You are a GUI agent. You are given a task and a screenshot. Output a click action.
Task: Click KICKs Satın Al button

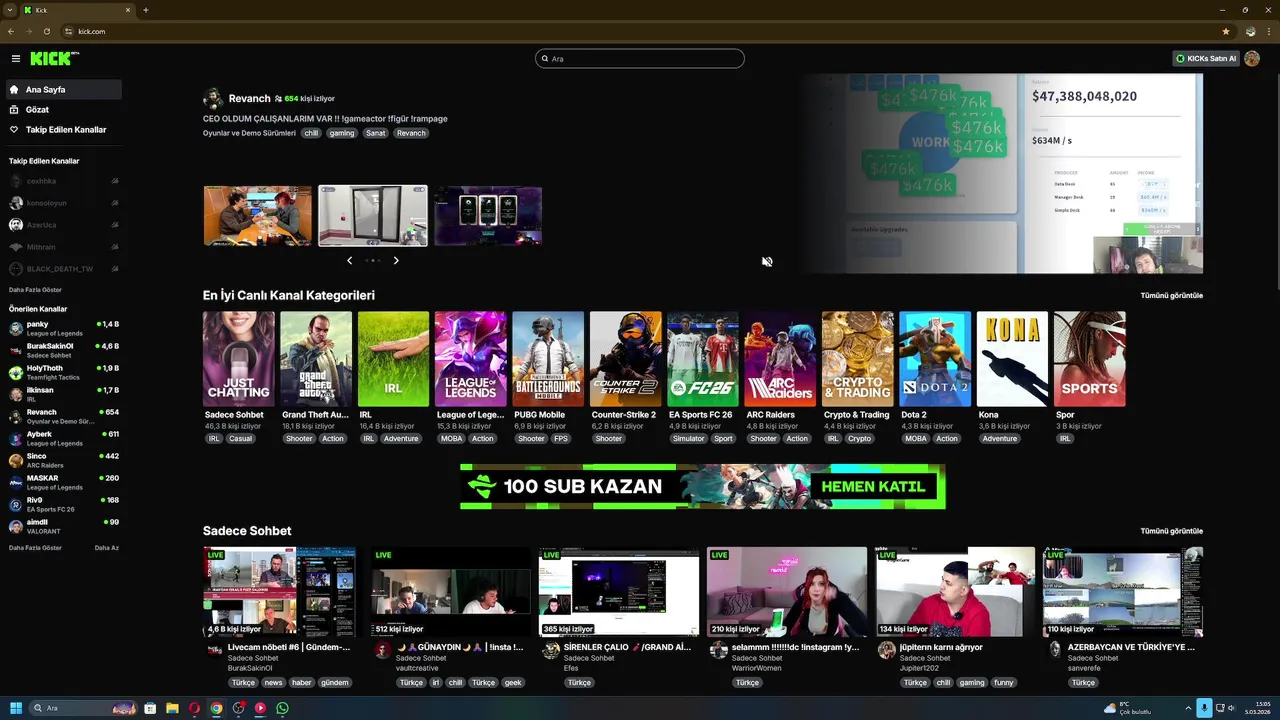click(x=1206, y=59)
